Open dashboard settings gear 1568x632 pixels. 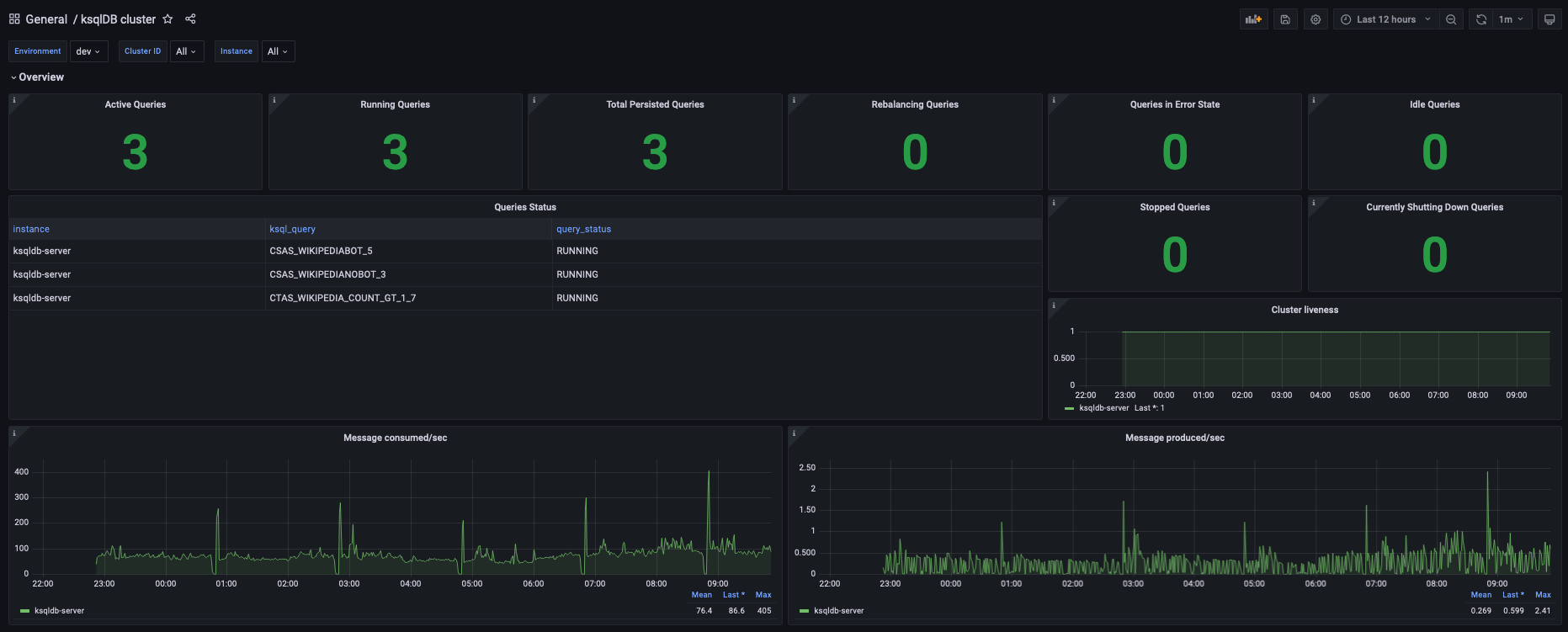point(1316,19)
